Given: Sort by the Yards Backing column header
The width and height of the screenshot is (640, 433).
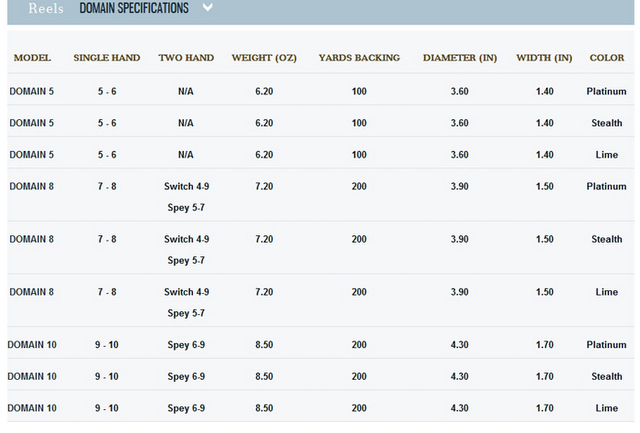Looking at the screenshot, I should 359,58.
